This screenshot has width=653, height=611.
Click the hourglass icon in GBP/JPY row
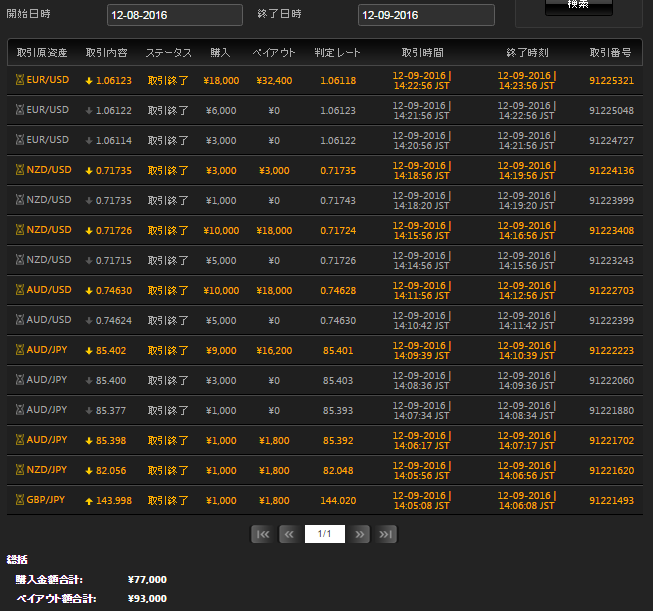coord(19,500)
